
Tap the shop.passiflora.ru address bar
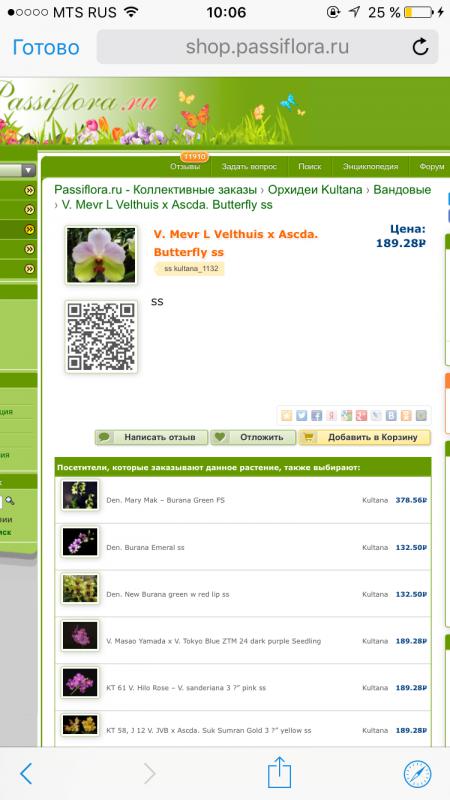coord(267,47)
